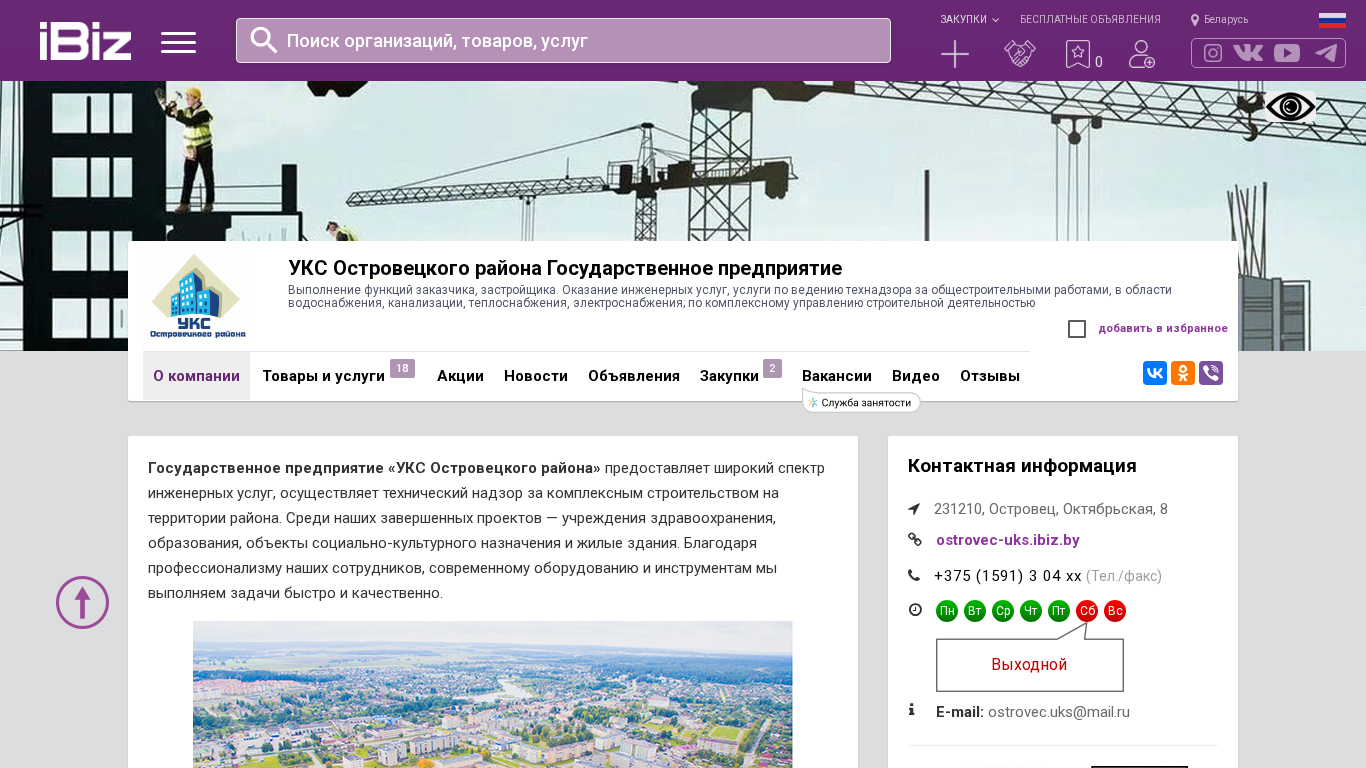Open 'БЕСПЛАТНЫЕ ОБЪЯВЛЕНИЯ' link
Image resolution: width=1366 pixels, height=768 pixels.
point(1090,19)
